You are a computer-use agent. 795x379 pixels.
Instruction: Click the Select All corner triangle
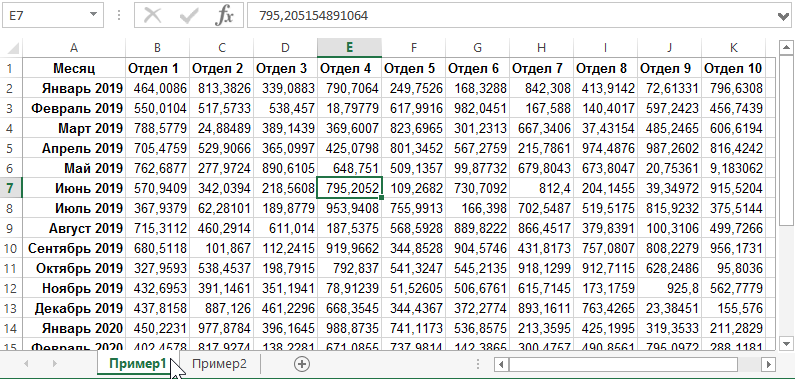[13, 49]
